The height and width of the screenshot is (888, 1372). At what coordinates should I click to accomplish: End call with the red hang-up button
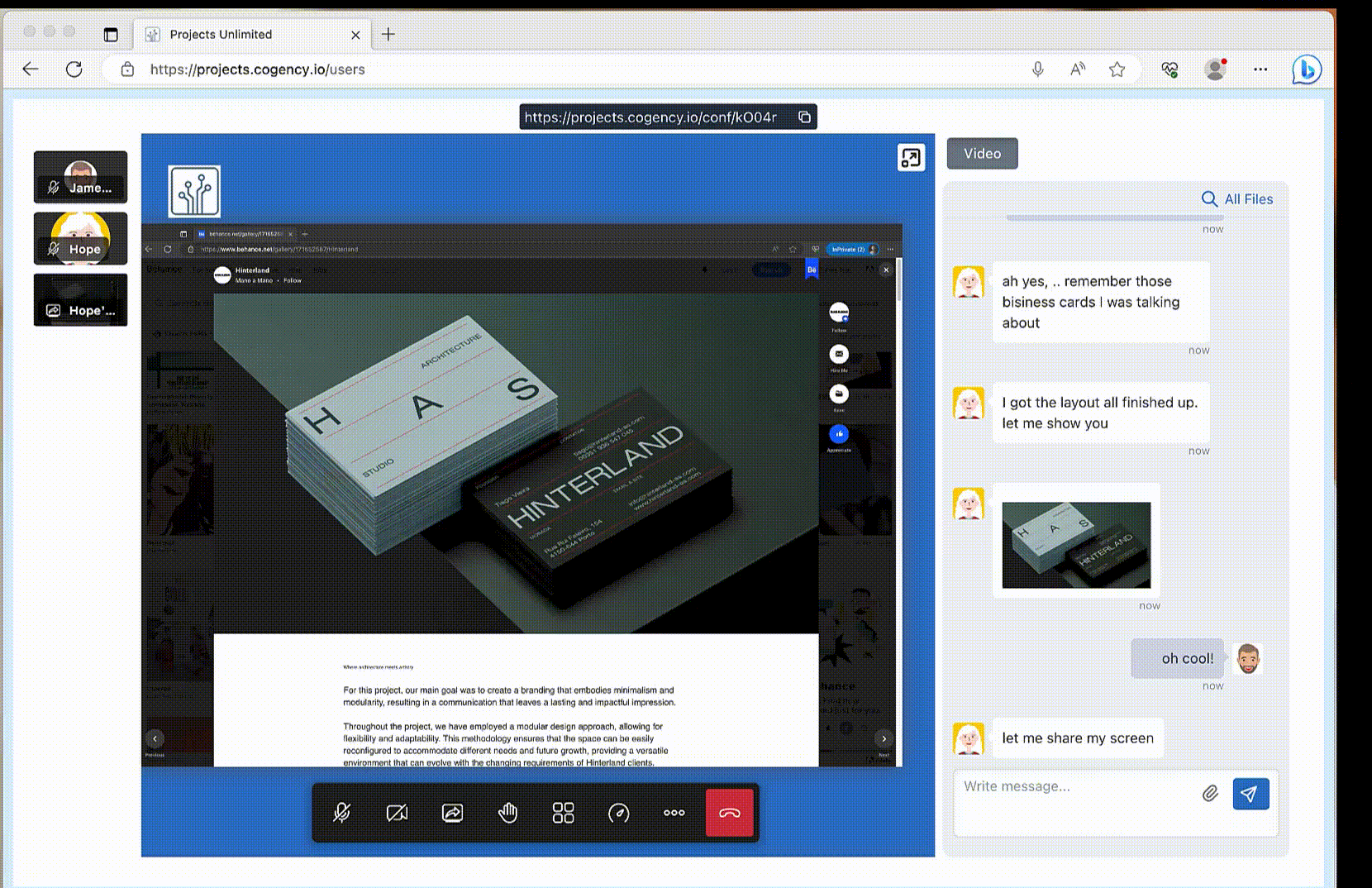tap(729, 813)
